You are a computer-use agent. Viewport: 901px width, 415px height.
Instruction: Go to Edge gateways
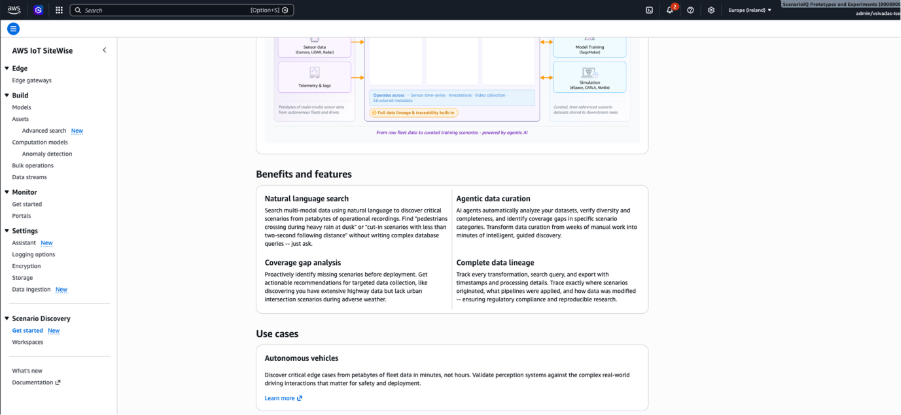click(x=32, y=80)
